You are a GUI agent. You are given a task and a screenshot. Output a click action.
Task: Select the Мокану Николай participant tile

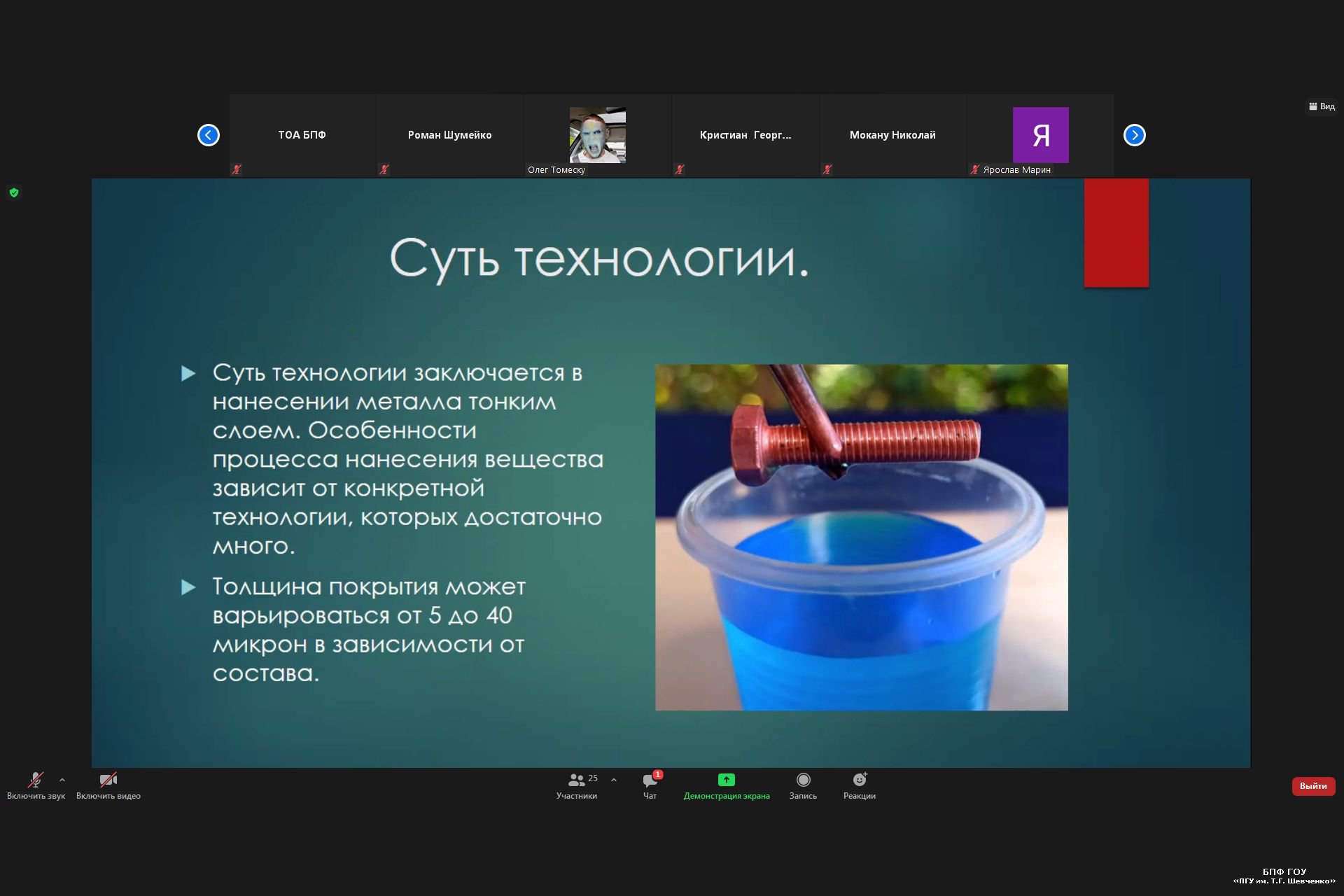tap(893, 135)
